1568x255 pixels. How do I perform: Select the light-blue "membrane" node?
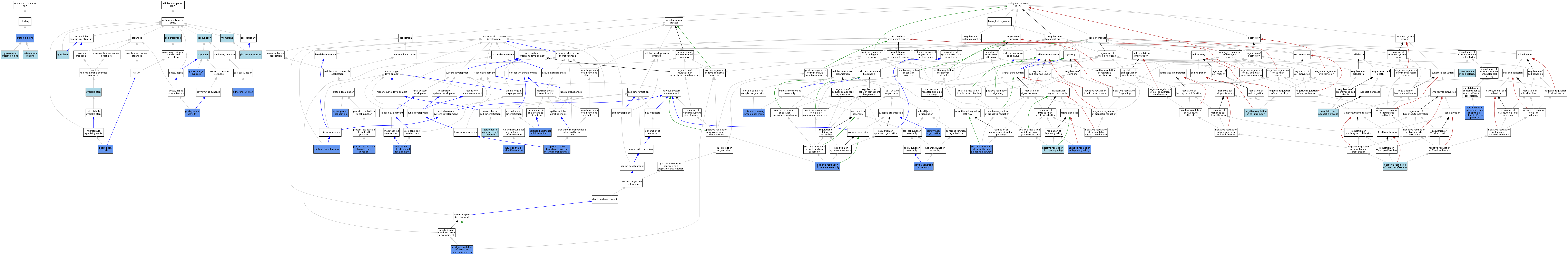point(227,38)
